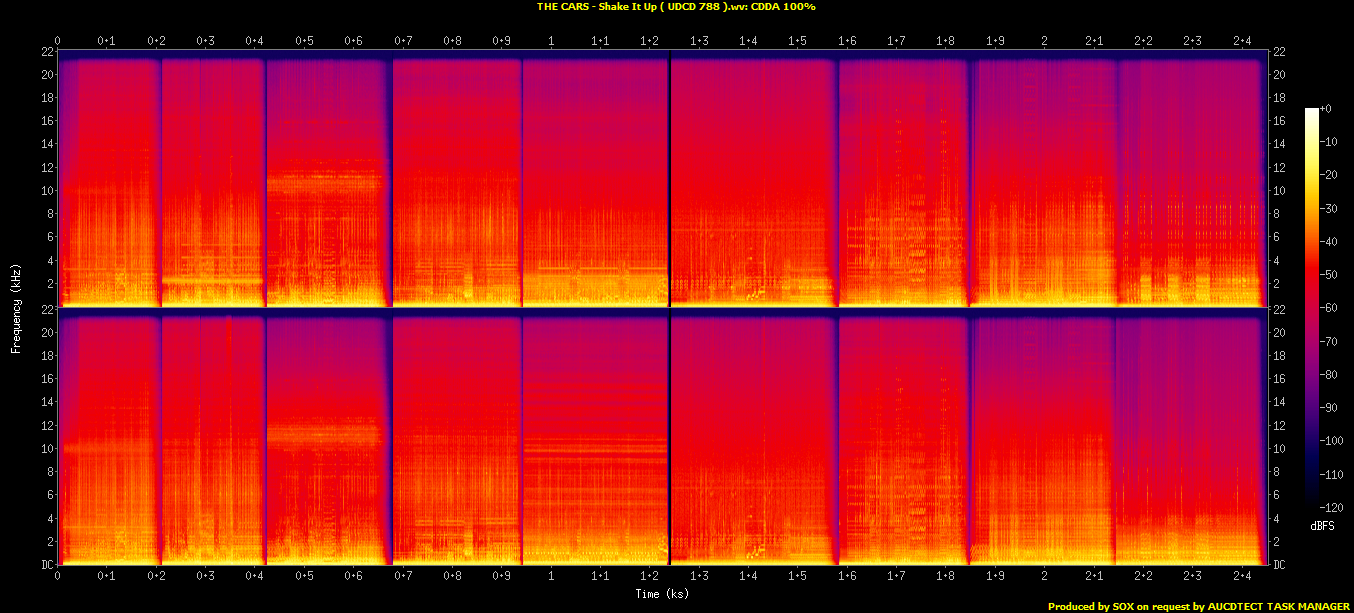This screenshot has height=613, width=1354.
Task: Click the '0' tick on the bottom time axis
Action: [58, 577]
